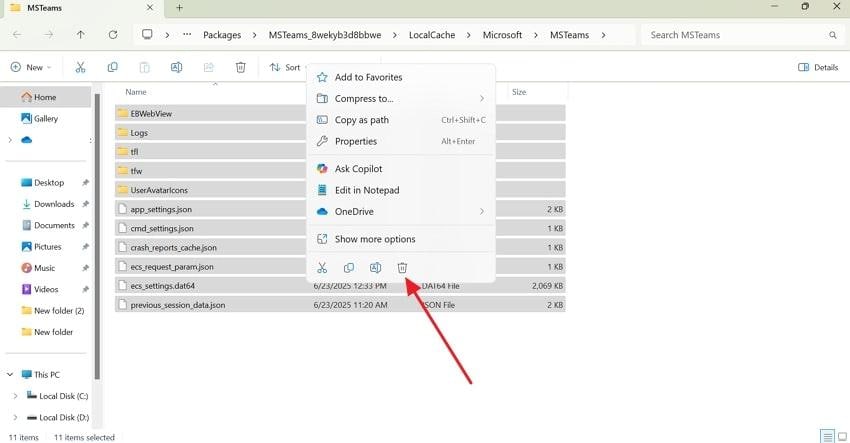Sort by Name column header
The height and width of the screenshot is (443, 850).
136,92
